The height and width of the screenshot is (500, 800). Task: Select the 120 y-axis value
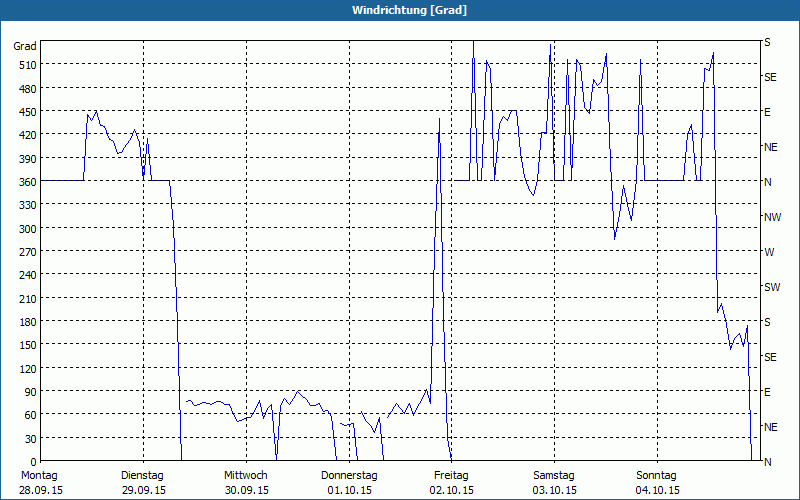coord(28,368)
